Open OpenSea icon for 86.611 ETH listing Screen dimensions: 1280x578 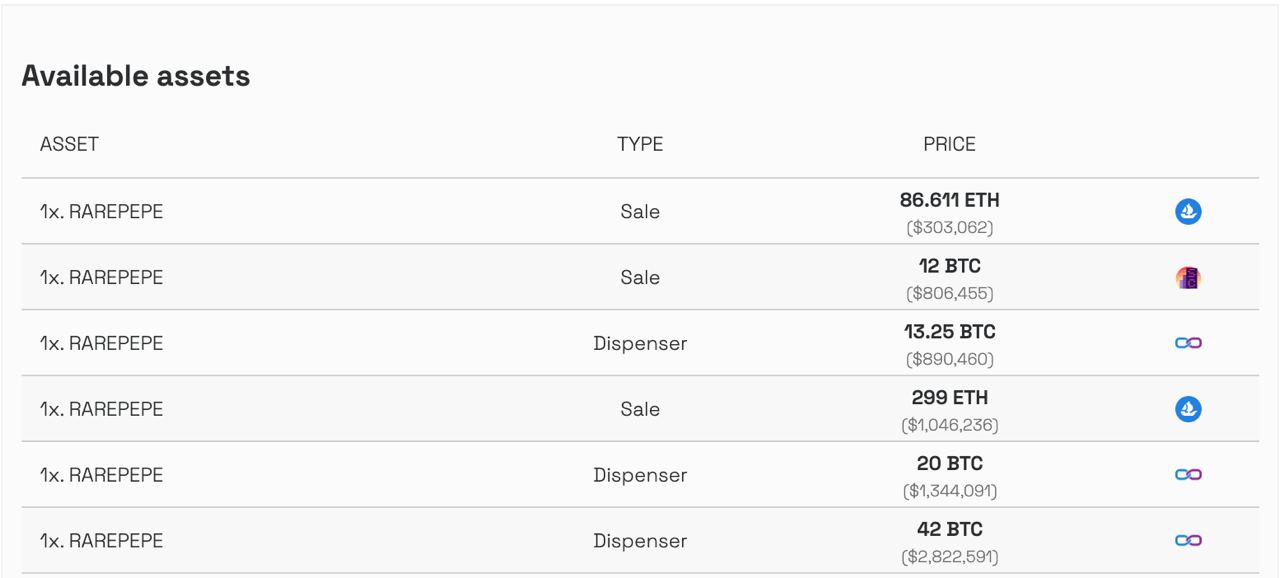coord(1188,211)
